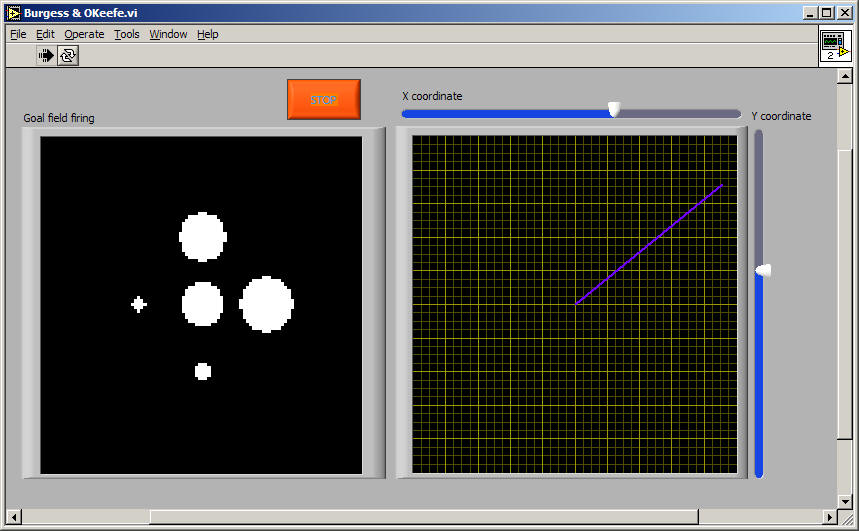859x531 pixels.
Task: Click the small cross-shaped white dot
Action: (x=139, y=304)
